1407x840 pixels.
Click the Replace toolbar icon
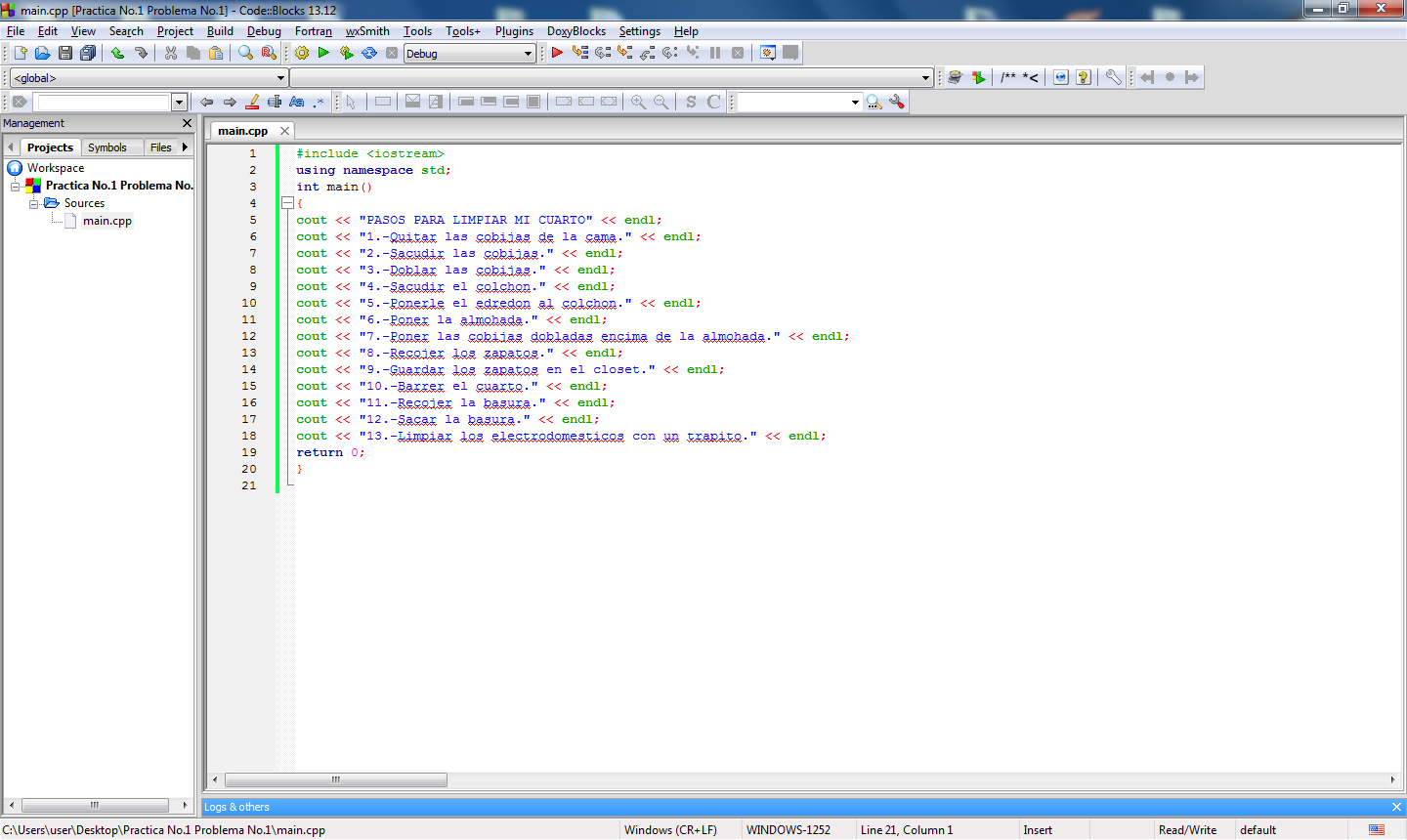269,53
